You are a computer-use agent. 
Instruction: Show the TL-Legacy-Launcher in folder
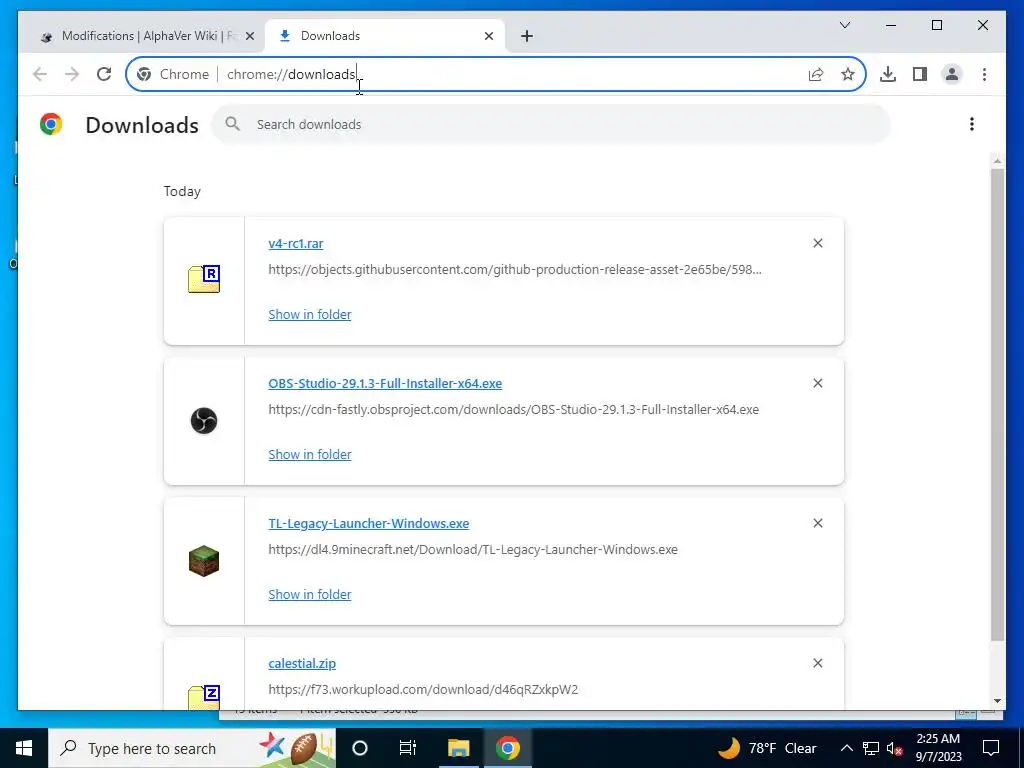point(310,594)
